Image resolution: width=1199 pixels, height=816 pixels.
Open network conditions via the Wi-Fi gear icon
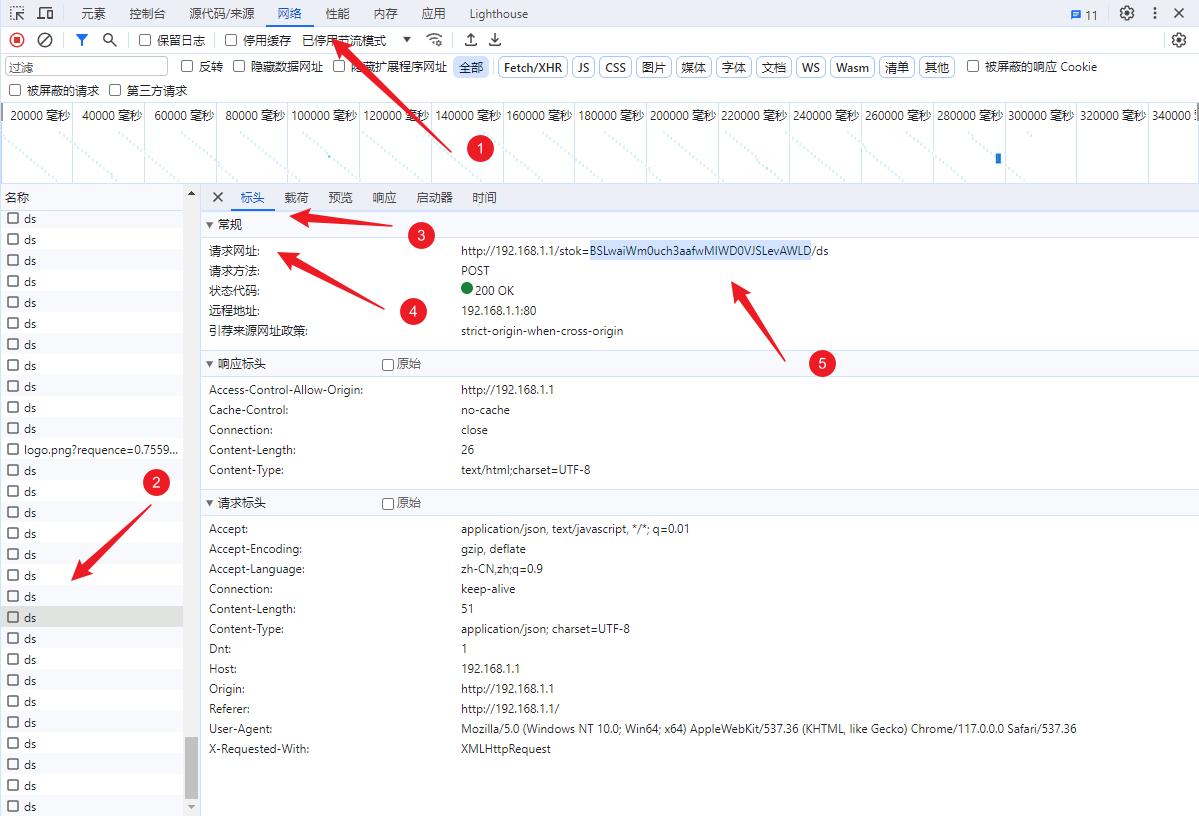[434, 40]
